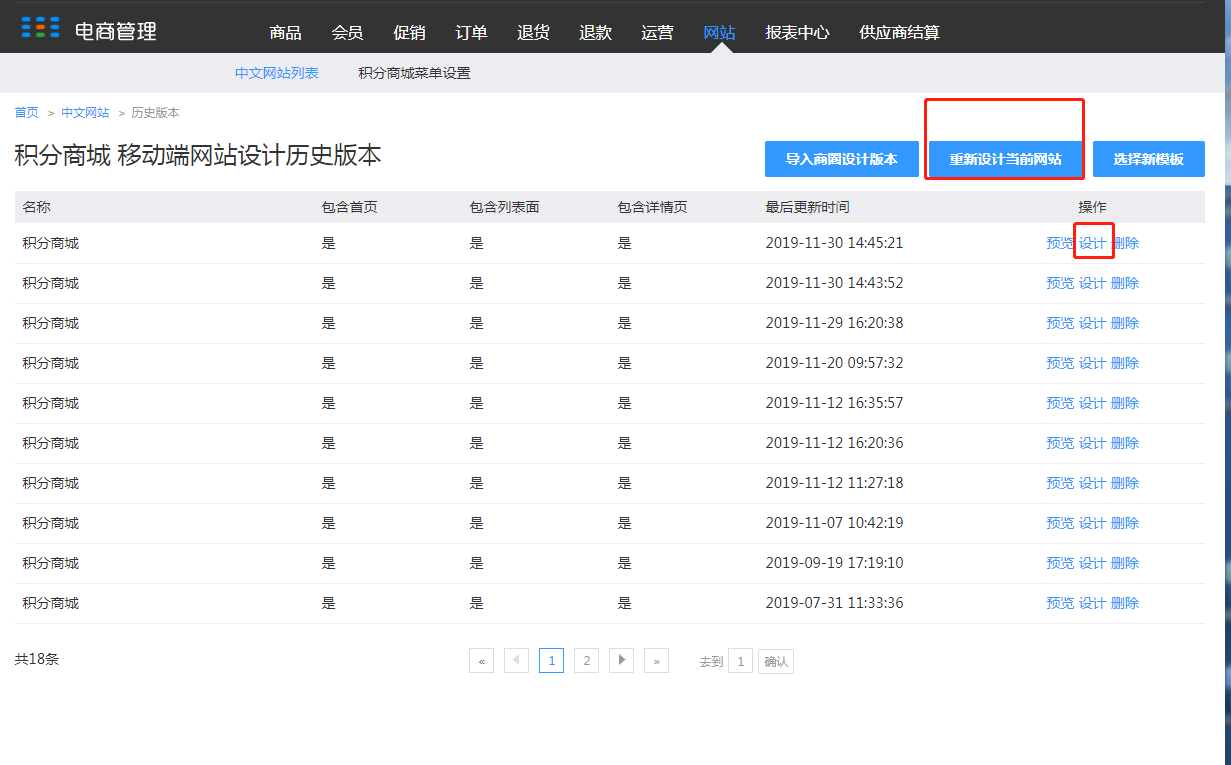Preview the 2019-11-30 14:43:52 version
This screenshot has height=765, width=1231.
coord(1060,283)
